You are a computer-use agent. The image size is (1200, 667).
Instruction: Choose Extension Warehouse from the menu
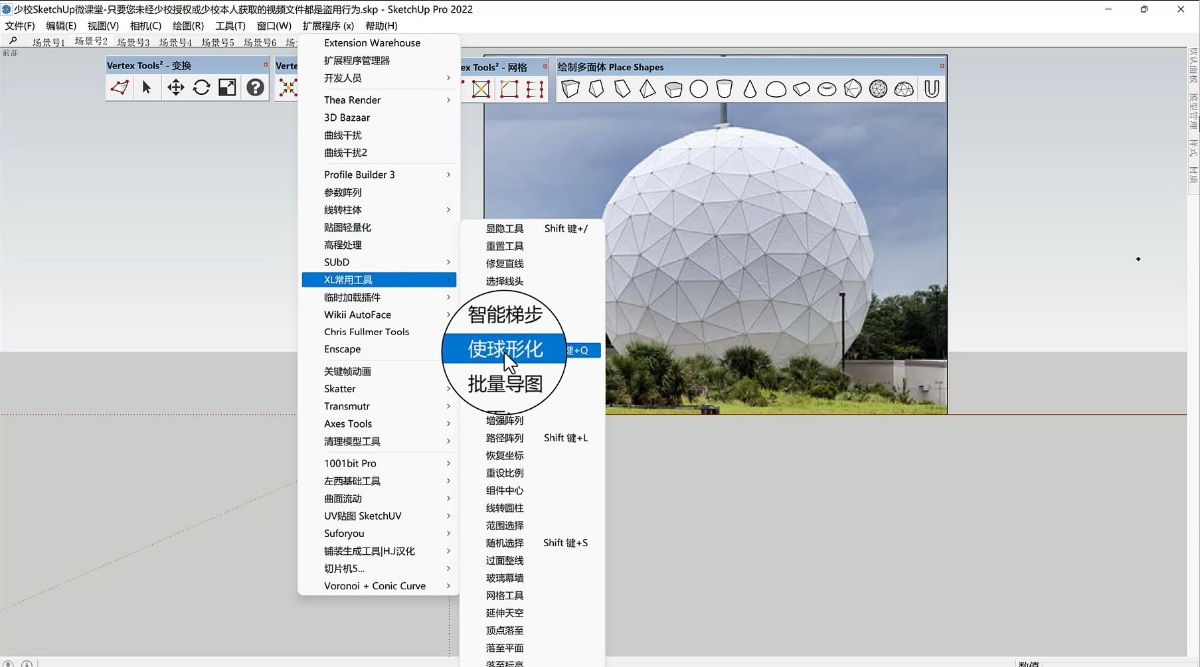tap(372, 43)
